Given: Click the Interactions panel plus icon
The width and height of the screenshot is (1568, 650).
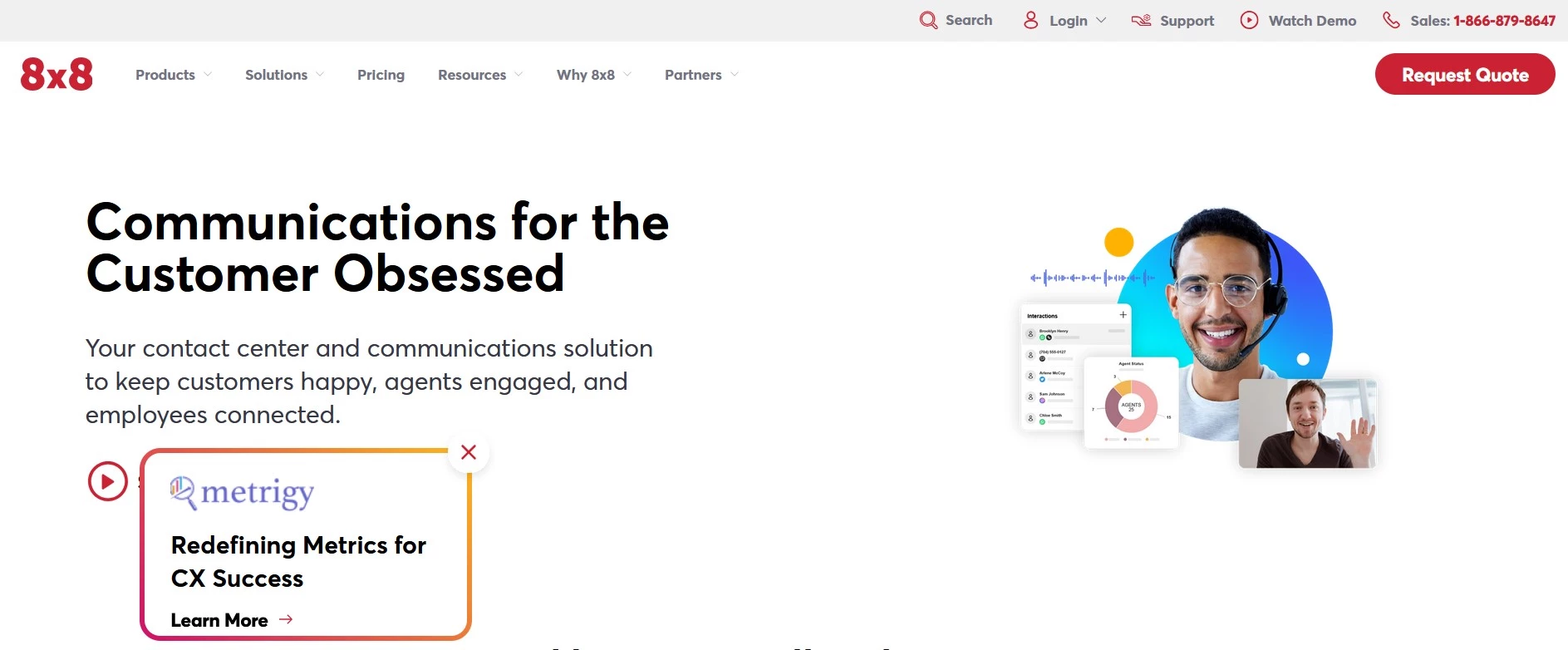Looking at the screenshot, I should (x=1123, y=315).
